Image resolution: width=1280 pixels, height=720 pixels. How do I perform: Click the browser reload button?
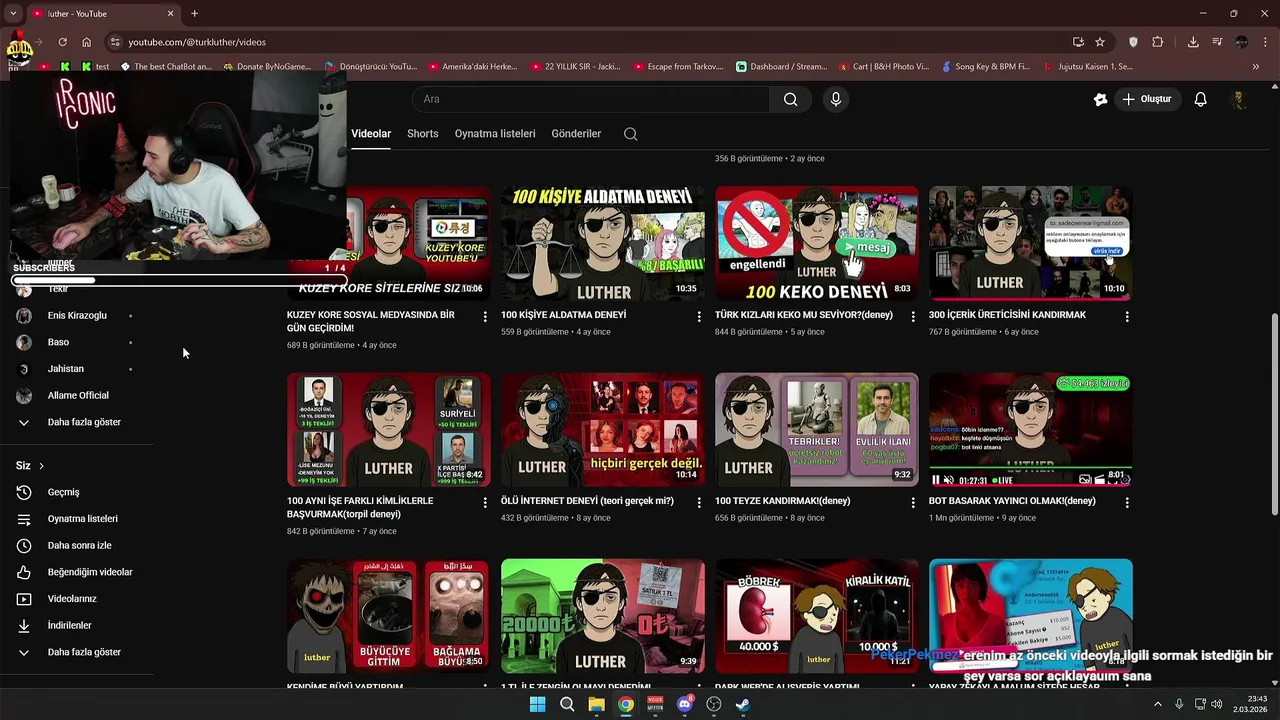(x=62, y=42)
